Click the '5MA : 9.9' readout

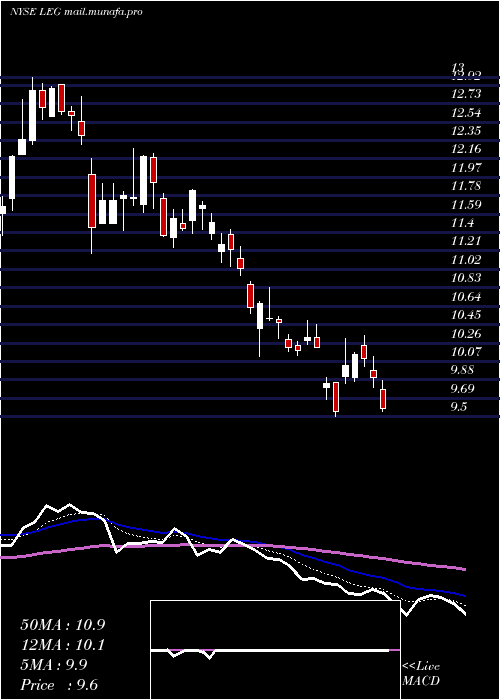coord(54,665)
